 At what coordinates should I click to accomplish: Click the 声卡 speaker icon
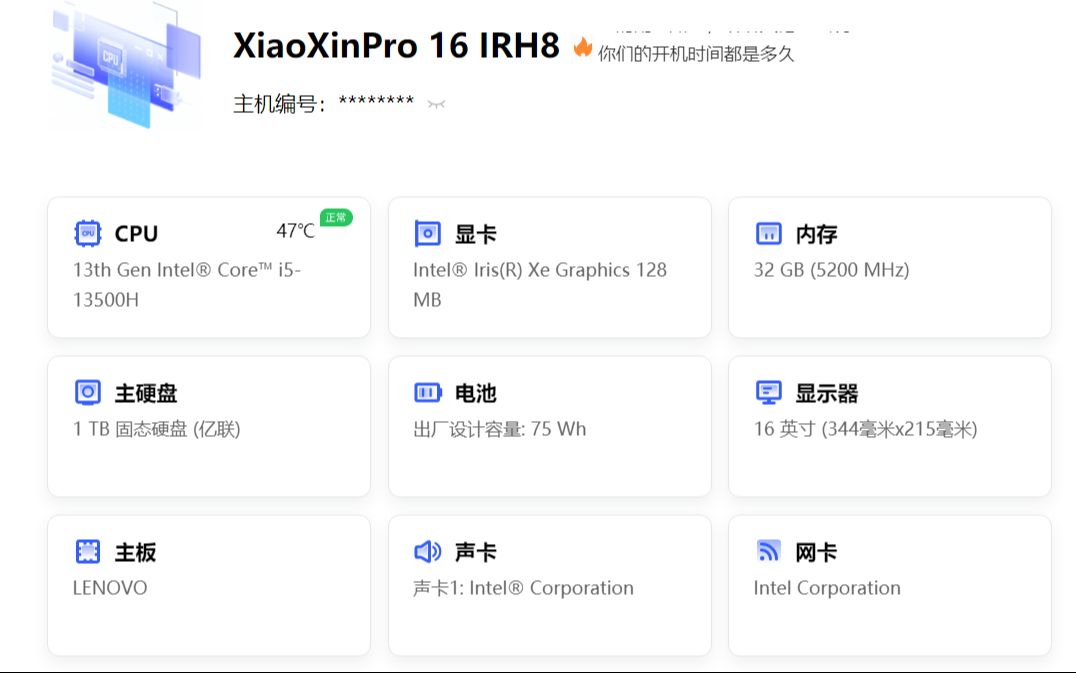[427, 551]
